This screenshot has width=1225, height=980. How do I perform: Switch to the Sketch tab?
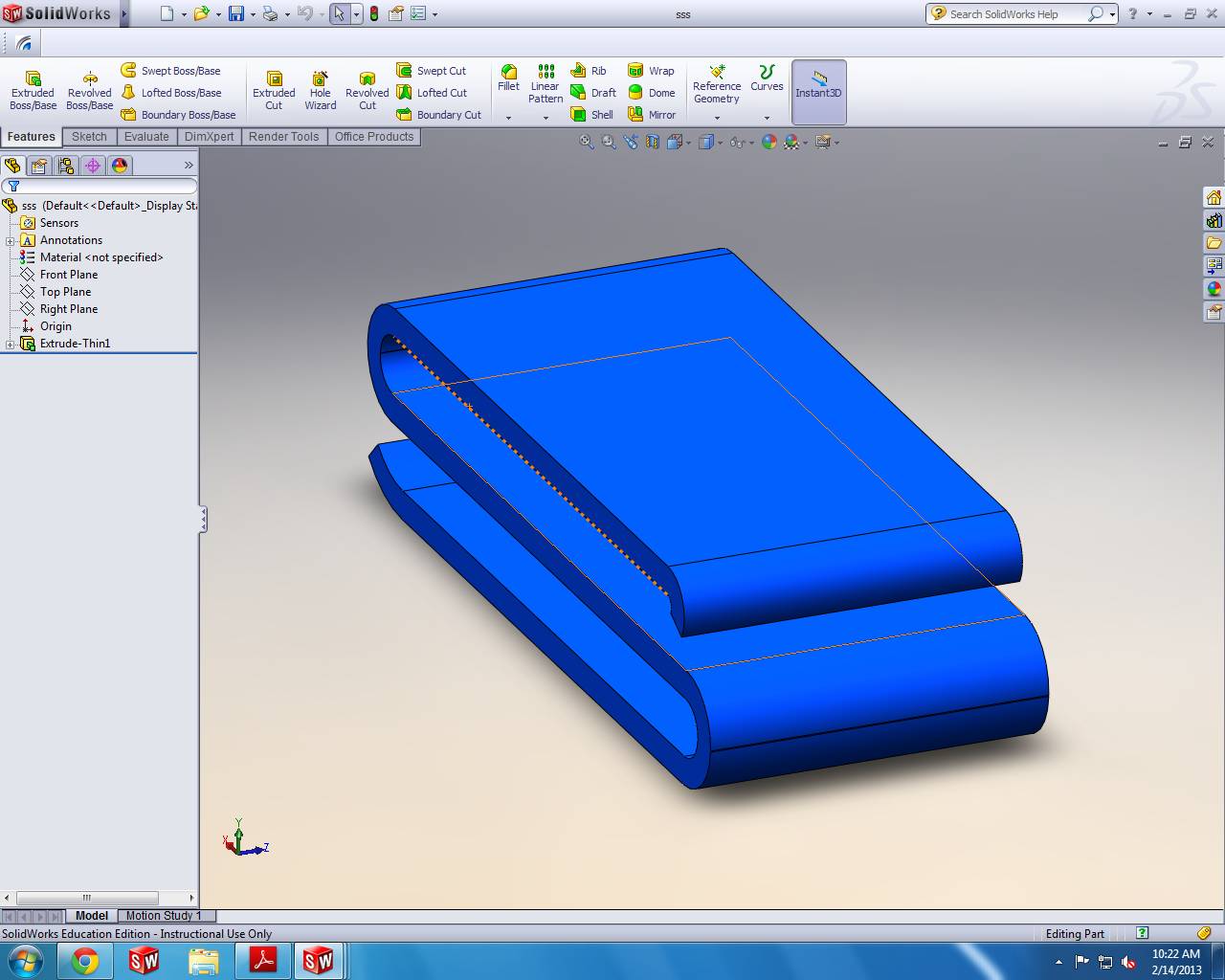click(x=89, y=137)
